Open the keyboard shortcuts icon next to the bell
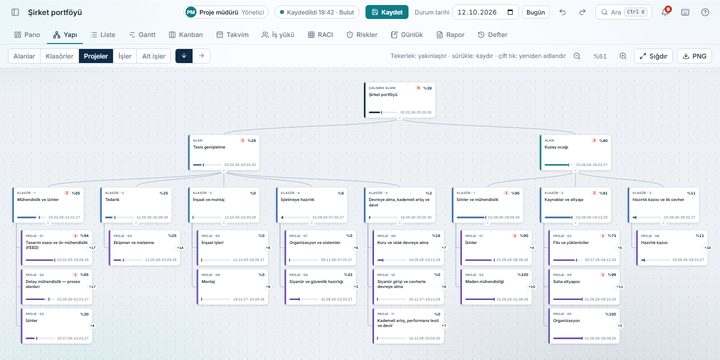The image size is (720, 360). (x=685, y=12)
